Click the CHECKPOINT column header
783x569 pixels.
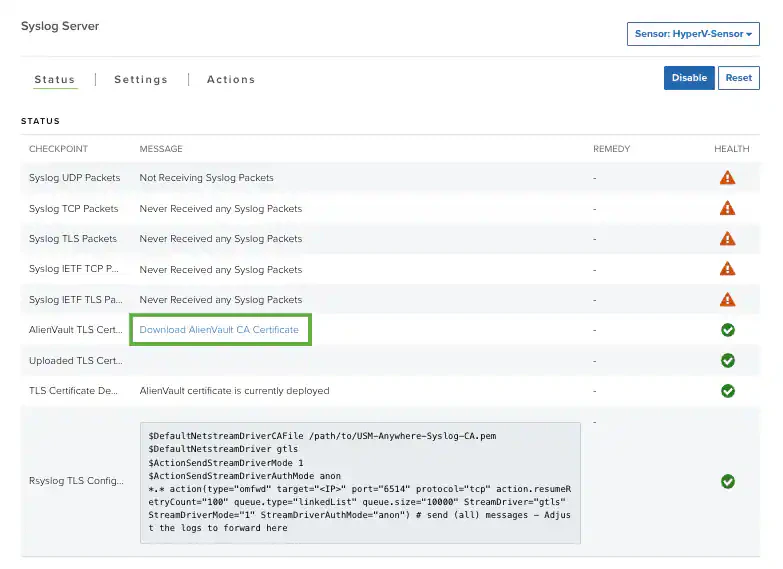point(58,149)
